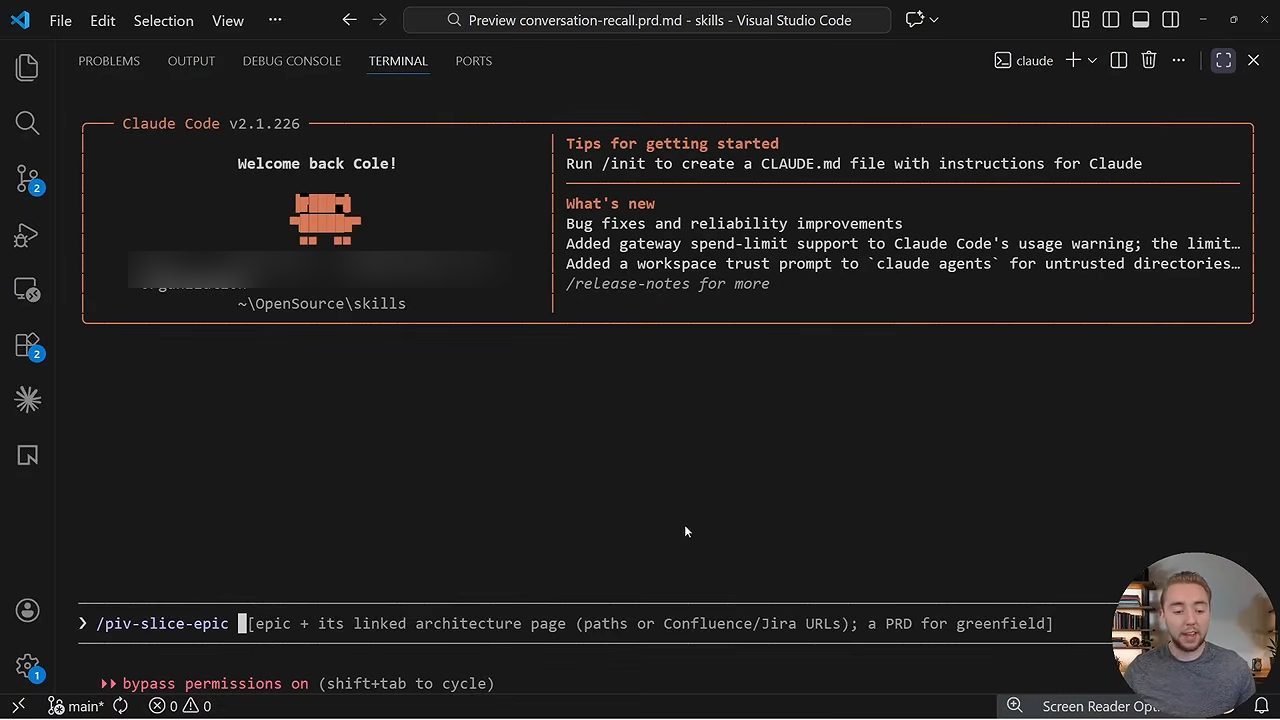
Task: Switch to the Debug Console tab
Action: point(292,61)
